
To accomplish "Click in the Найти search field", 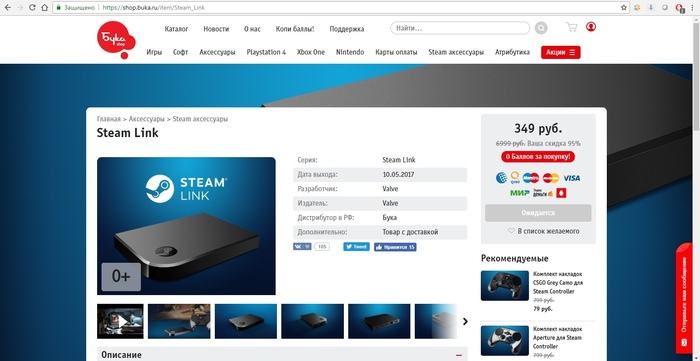I will tap(460, 28).
